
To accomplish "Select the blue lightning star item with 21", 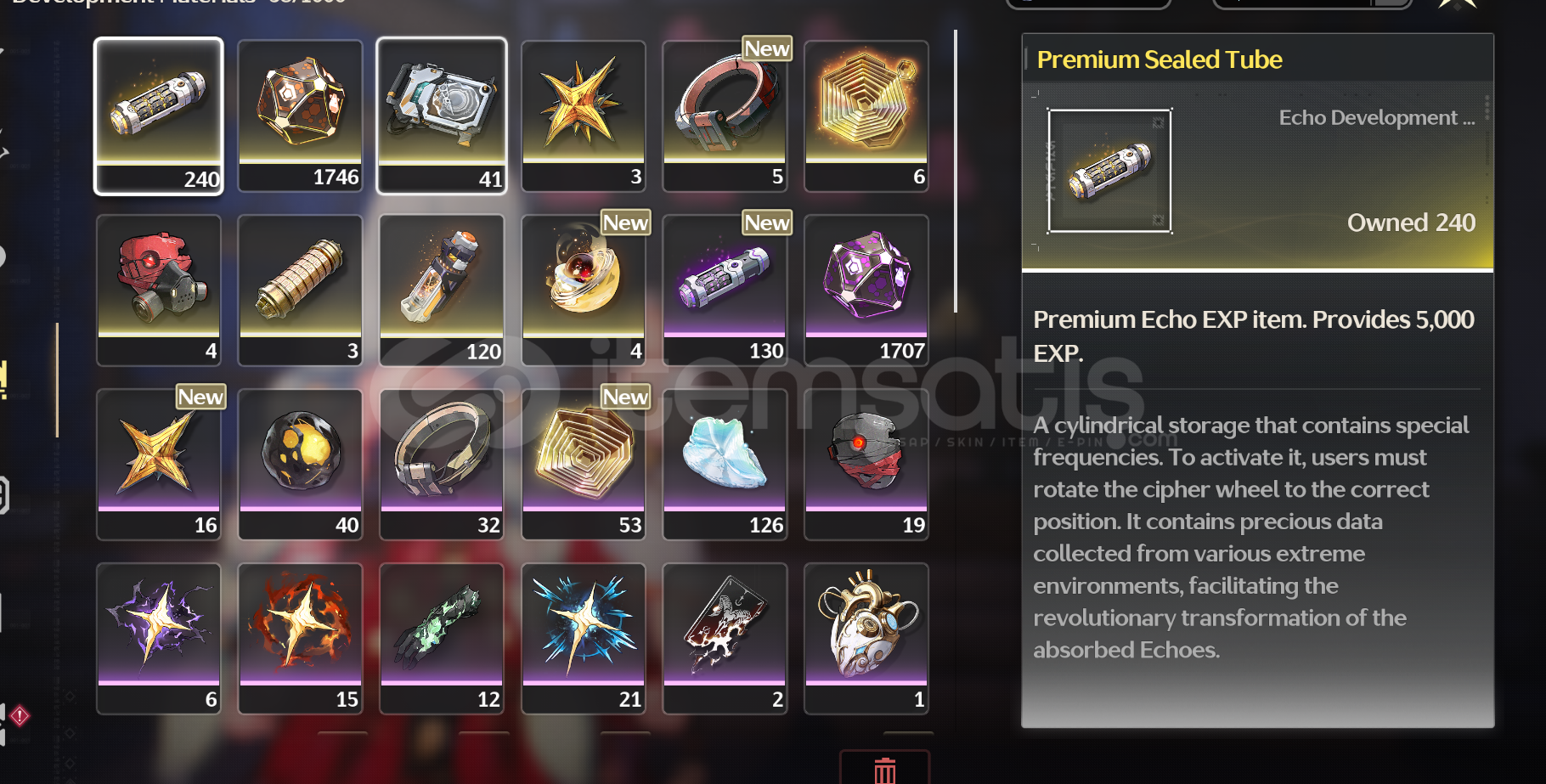I will (584, 639).
